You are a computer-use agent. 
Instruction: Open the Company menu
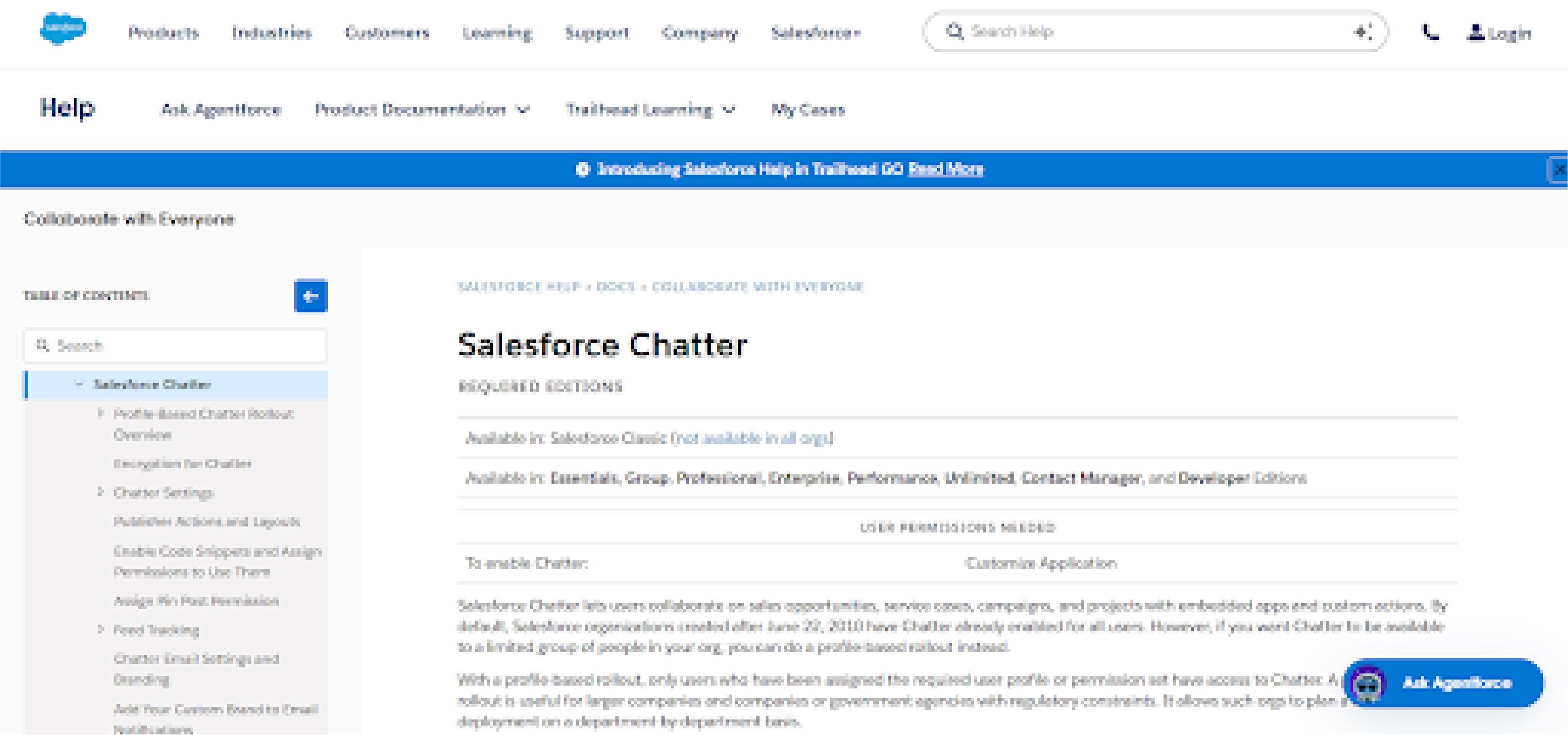pos(700,32)
